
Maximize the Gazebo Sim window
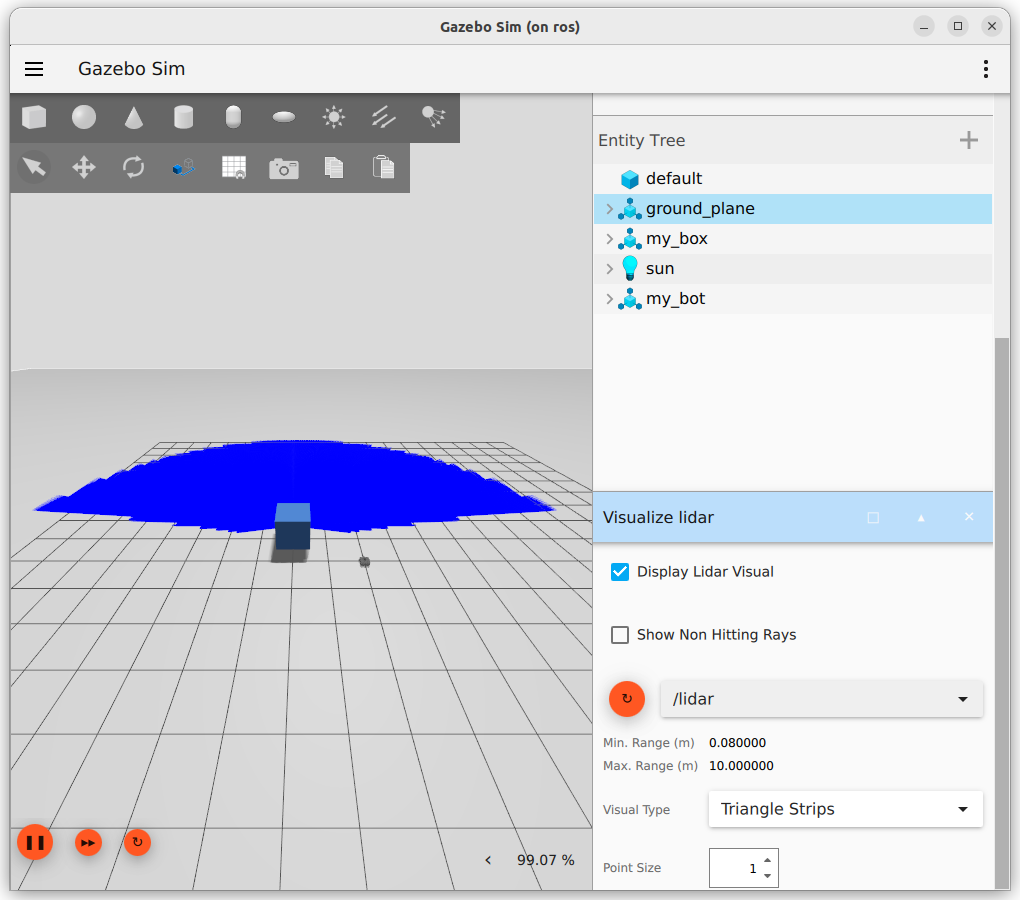point(958,27)
